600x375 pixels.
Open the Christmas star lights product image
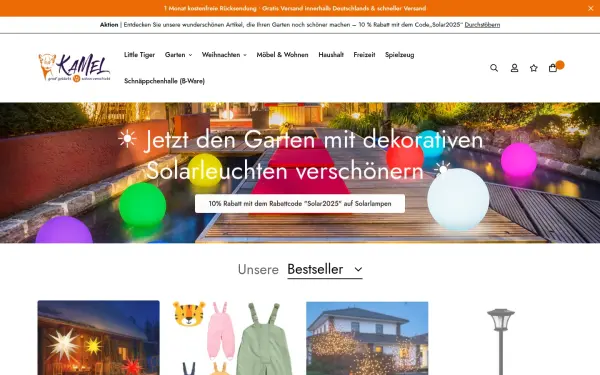click(x=99, y=338)
